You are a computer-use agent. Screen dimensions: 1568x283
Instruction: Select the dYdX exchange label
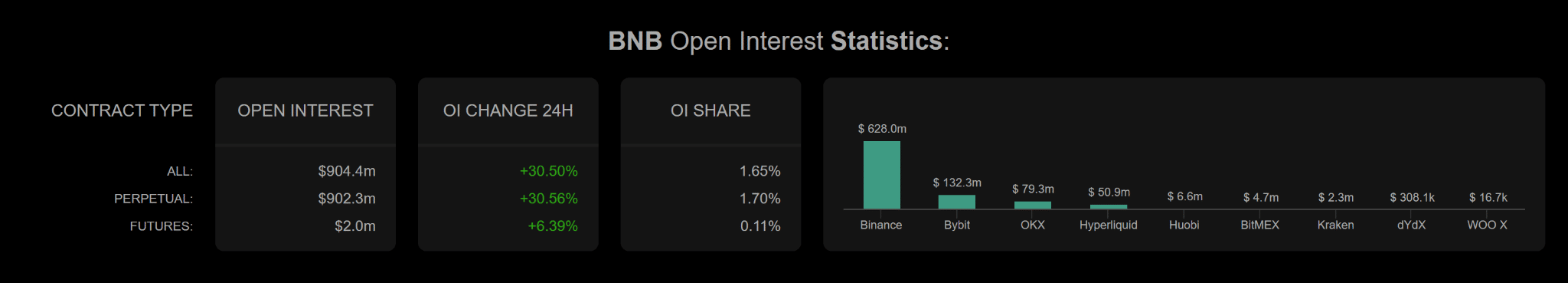tap(1411, 225)
